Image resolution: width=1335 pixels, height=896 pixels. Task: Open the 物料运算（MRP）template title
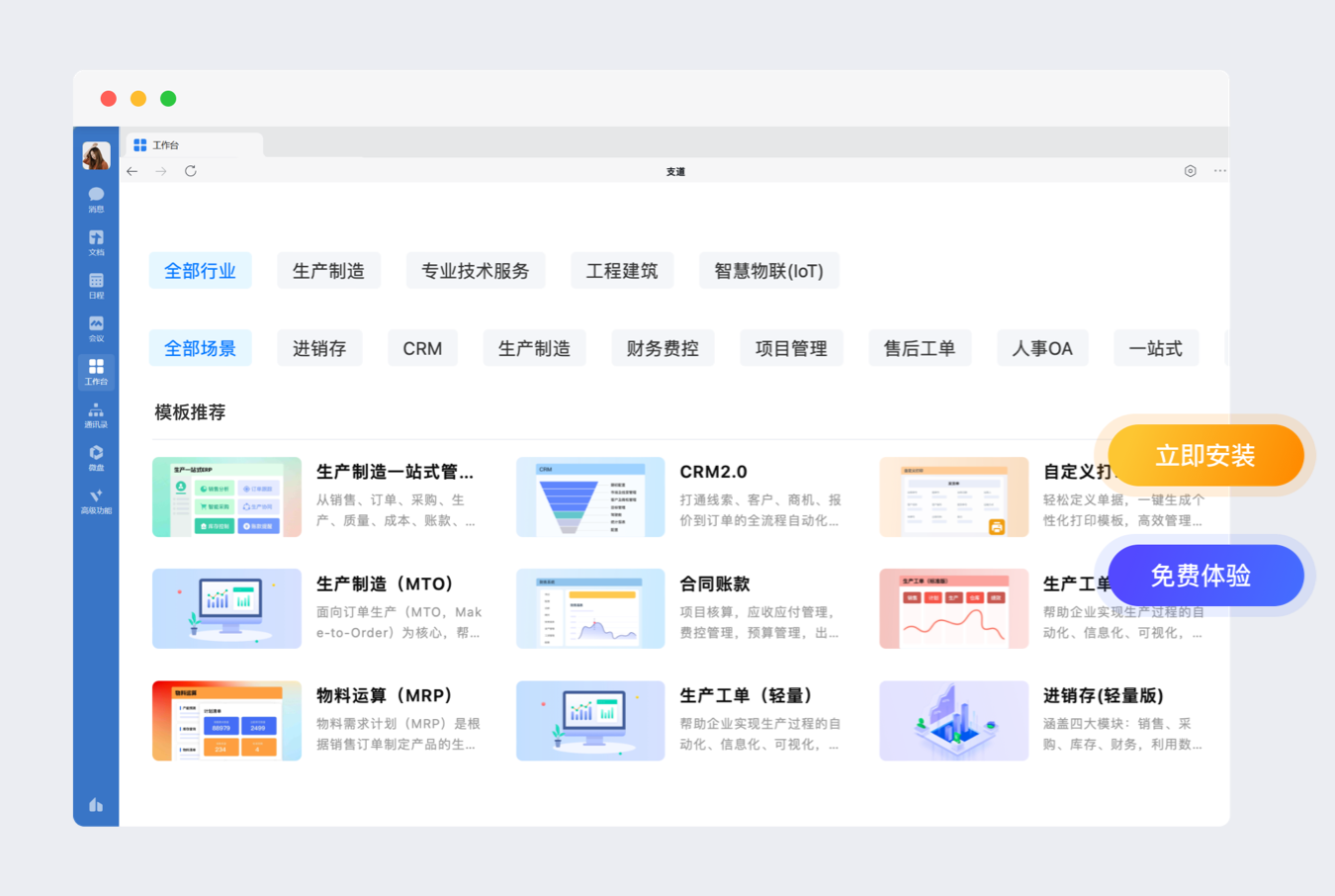pos(385,695)
